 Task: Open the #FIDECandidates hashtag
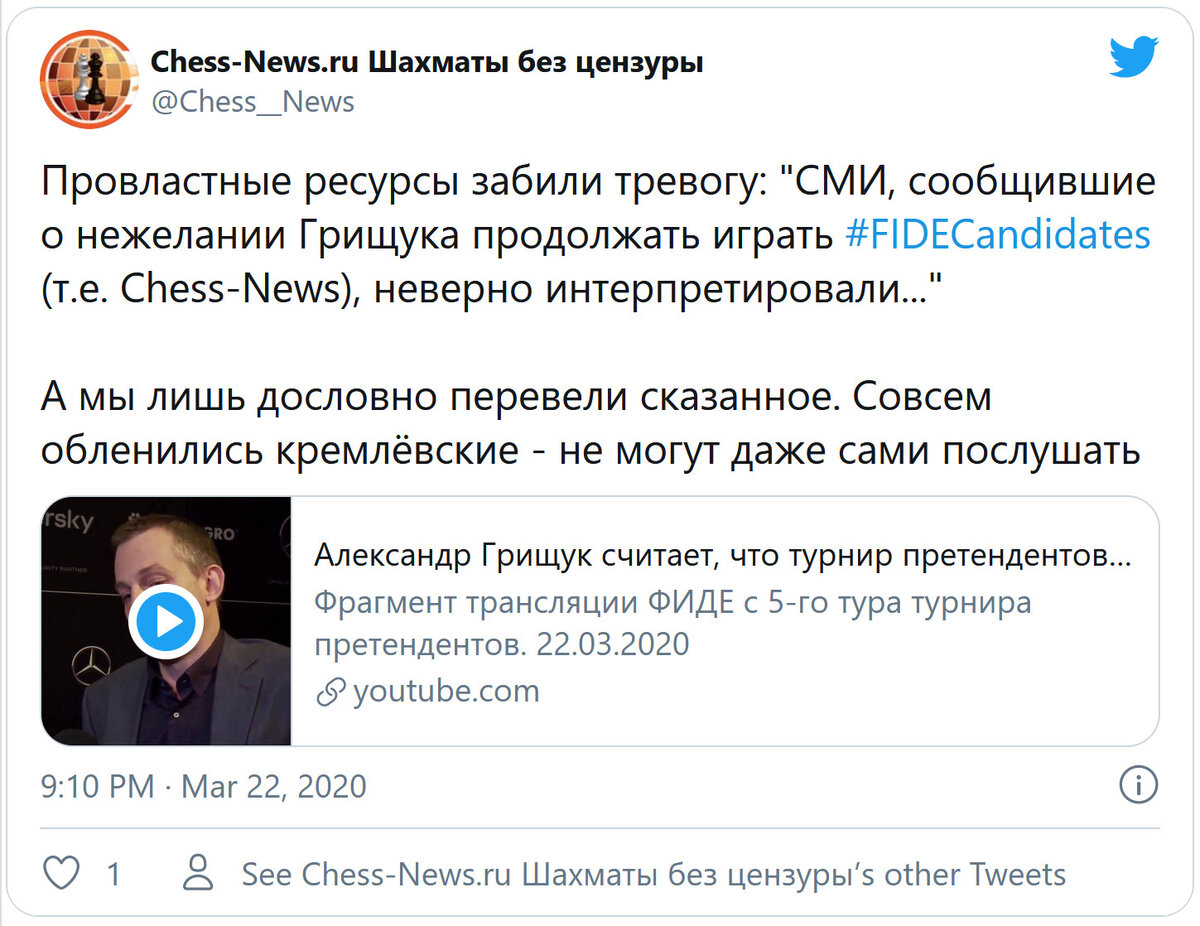(x=998, y=235)
